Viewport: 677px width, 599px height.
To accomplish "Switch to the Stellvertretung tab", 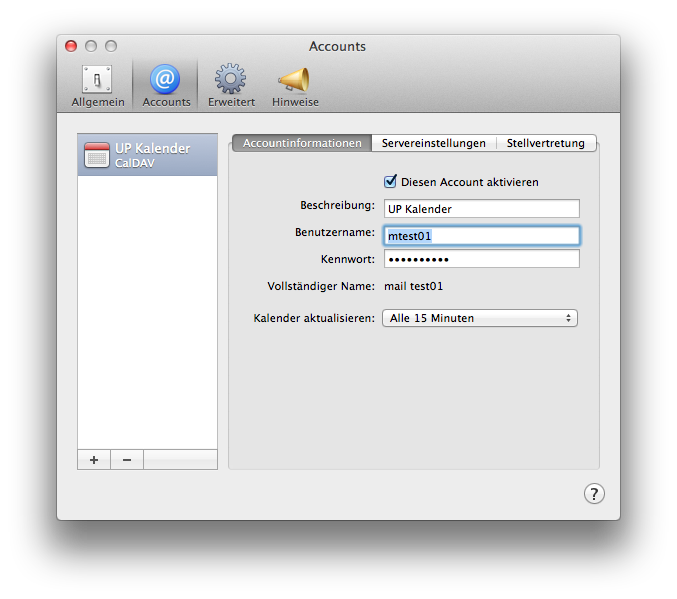I will pyautogui.click(x=545, y=143).
